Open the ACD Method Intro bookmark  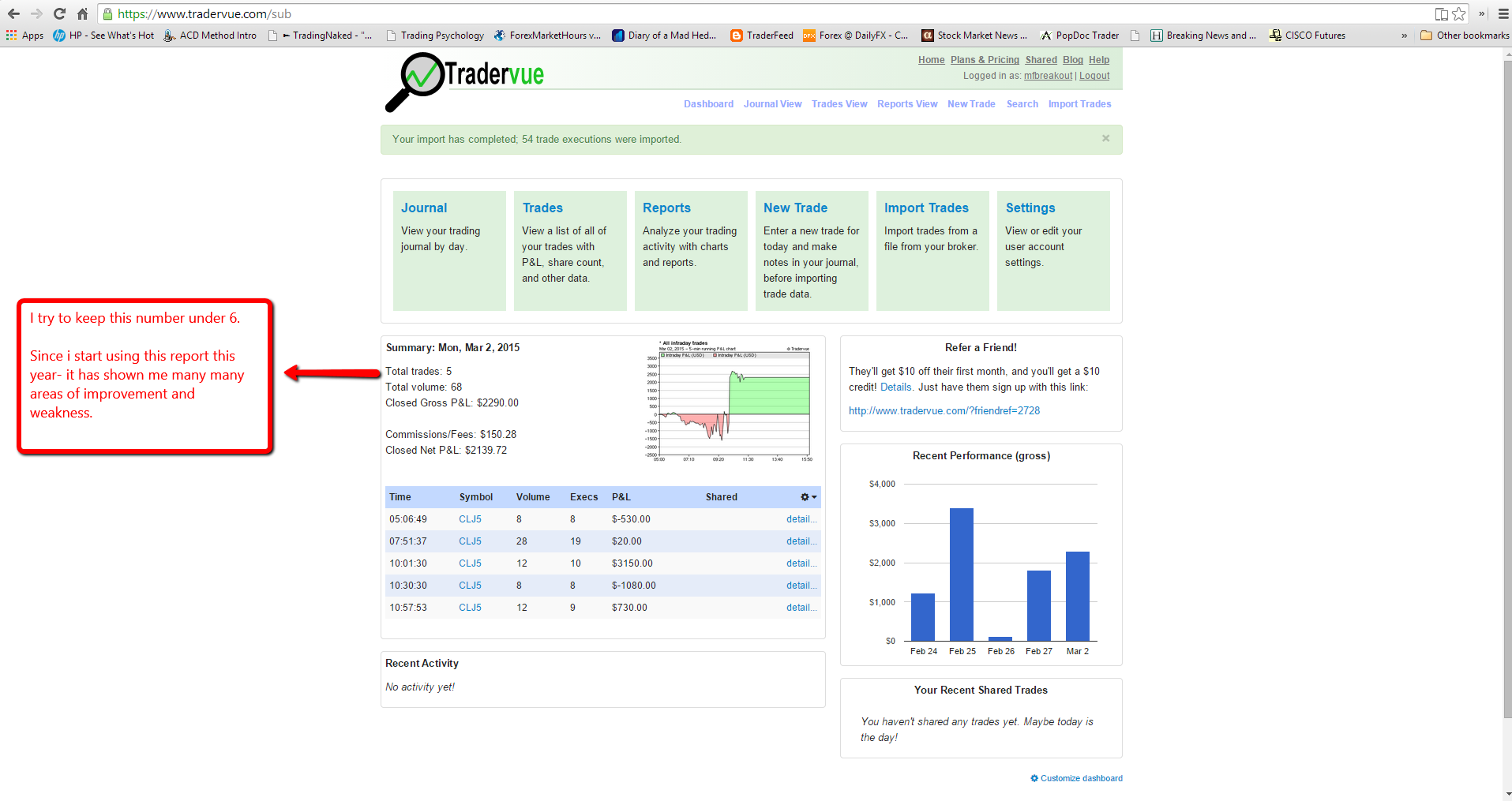[210, 36]
